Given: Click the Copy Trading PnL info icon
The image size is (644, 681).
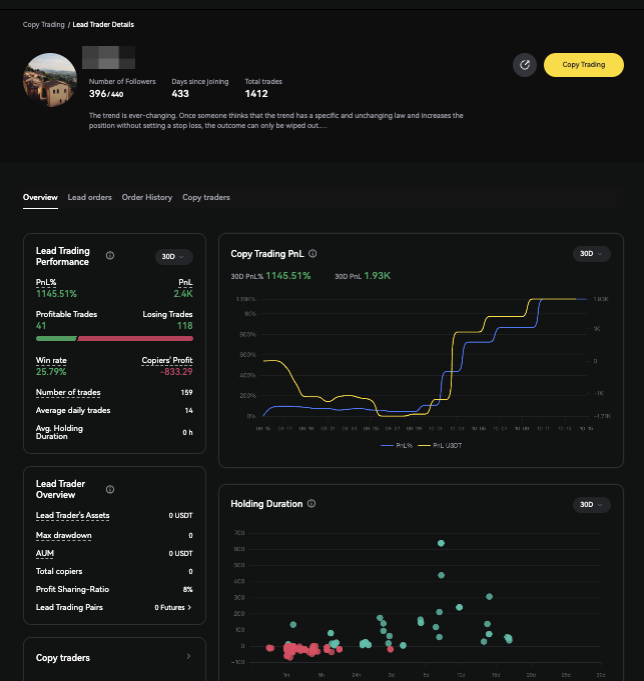Looking at the screenshot, I should tap(313, 254).
